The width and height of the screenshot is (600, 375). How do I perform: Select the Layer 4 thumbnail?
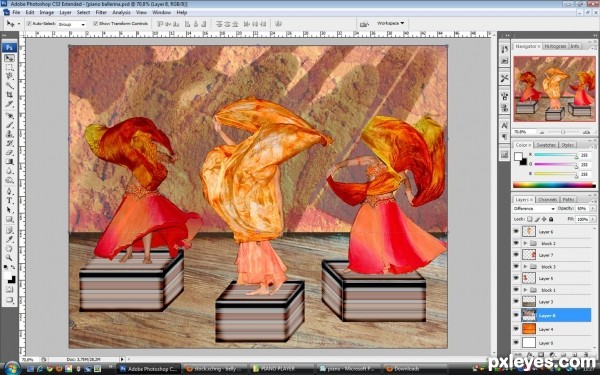coord(529,329)
